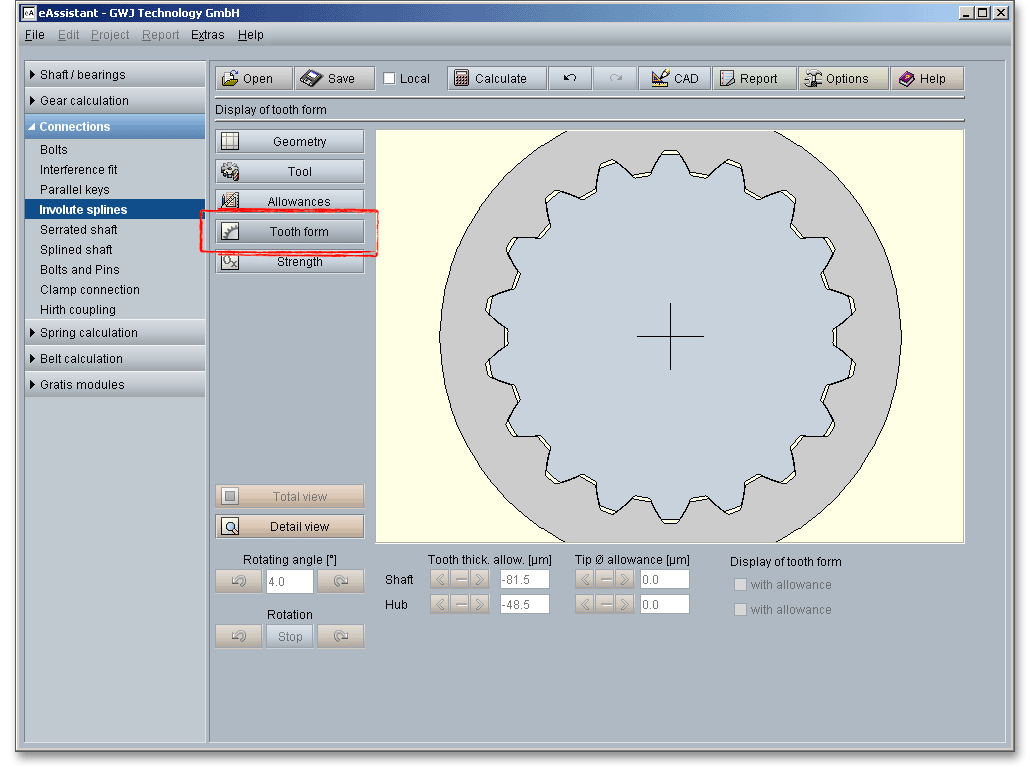1030x767 pixels.
Task: Open Help with the book icon
Action: coord(927,79)
